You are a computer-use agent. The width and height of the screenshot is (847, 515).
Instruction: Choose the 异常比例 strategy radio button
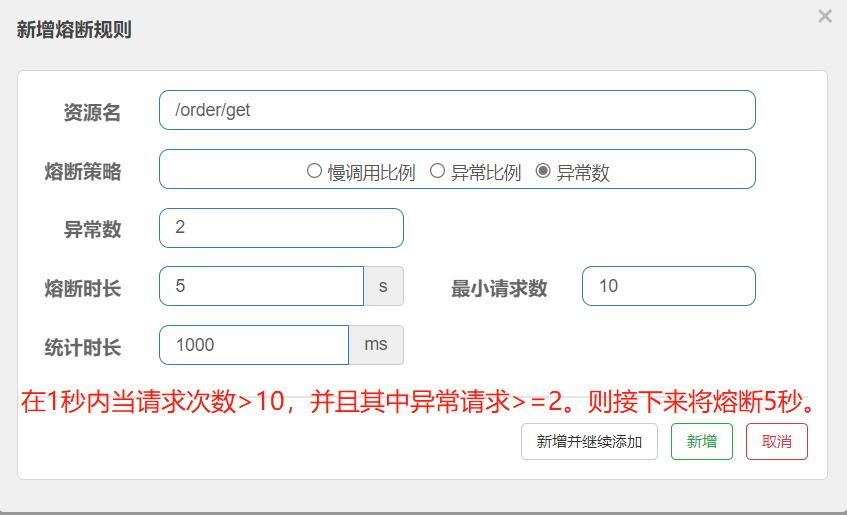tap(437, 171)
